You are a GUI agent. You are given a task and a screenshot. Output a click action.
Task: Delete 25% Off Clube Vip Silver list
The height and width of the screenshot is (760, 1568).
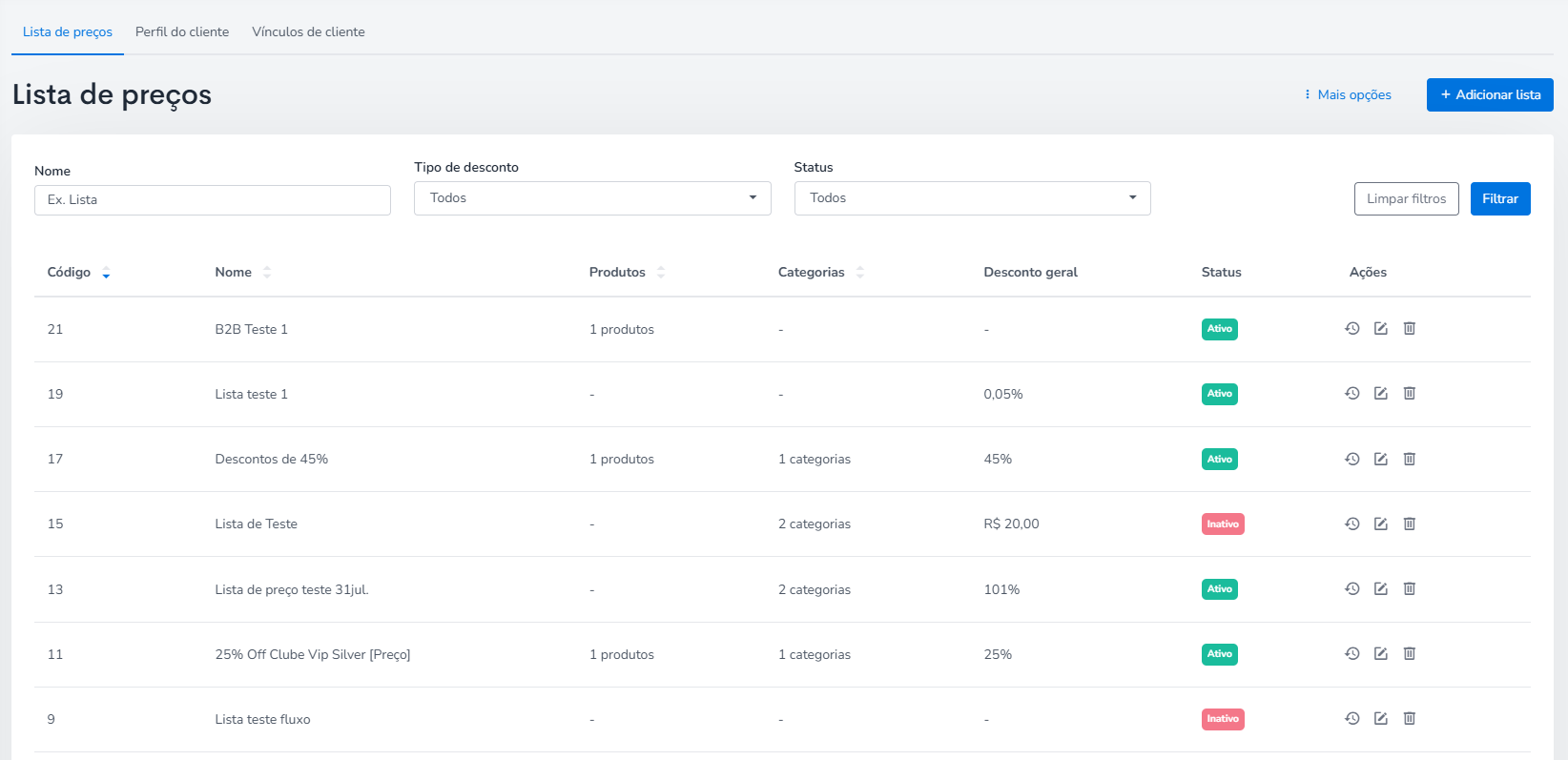click(x=1410, y=653)
